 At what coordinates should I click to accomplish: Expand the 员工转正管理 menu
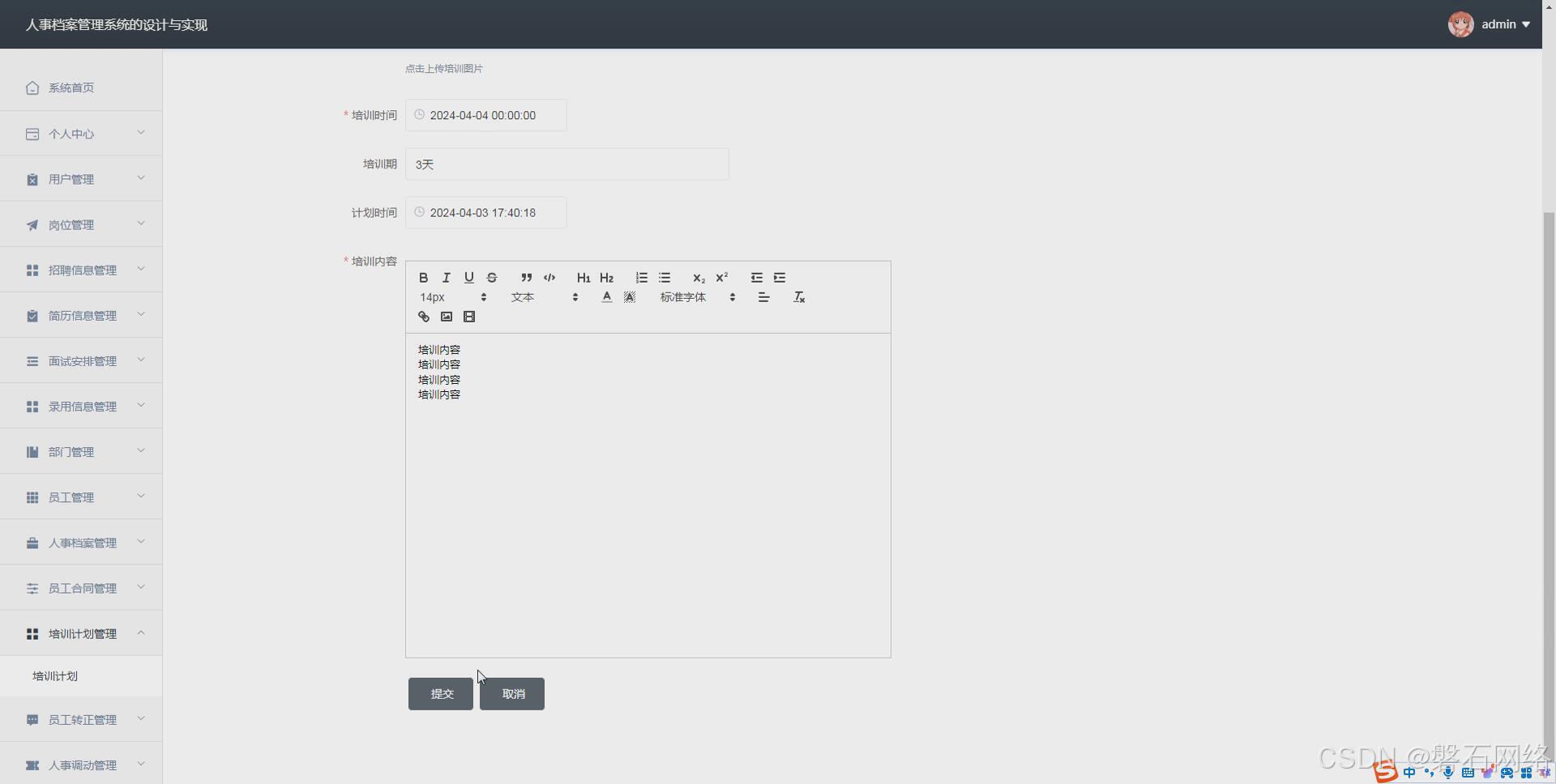[x=81, y=719]
